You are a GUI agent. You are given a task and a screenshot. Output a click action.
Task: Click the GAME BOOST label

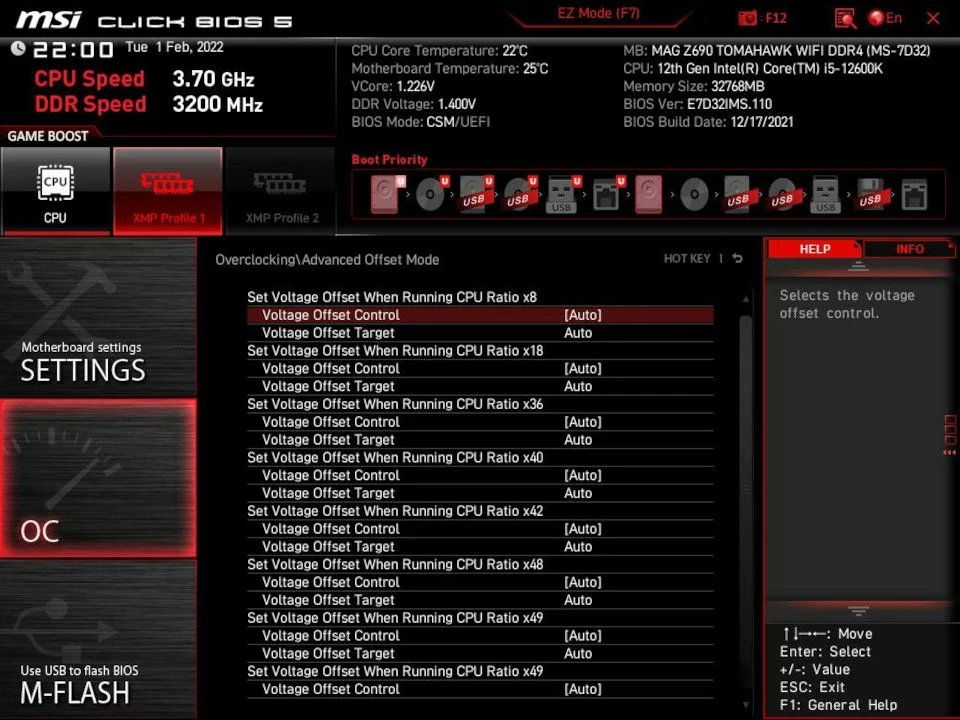tap(48, 136)
